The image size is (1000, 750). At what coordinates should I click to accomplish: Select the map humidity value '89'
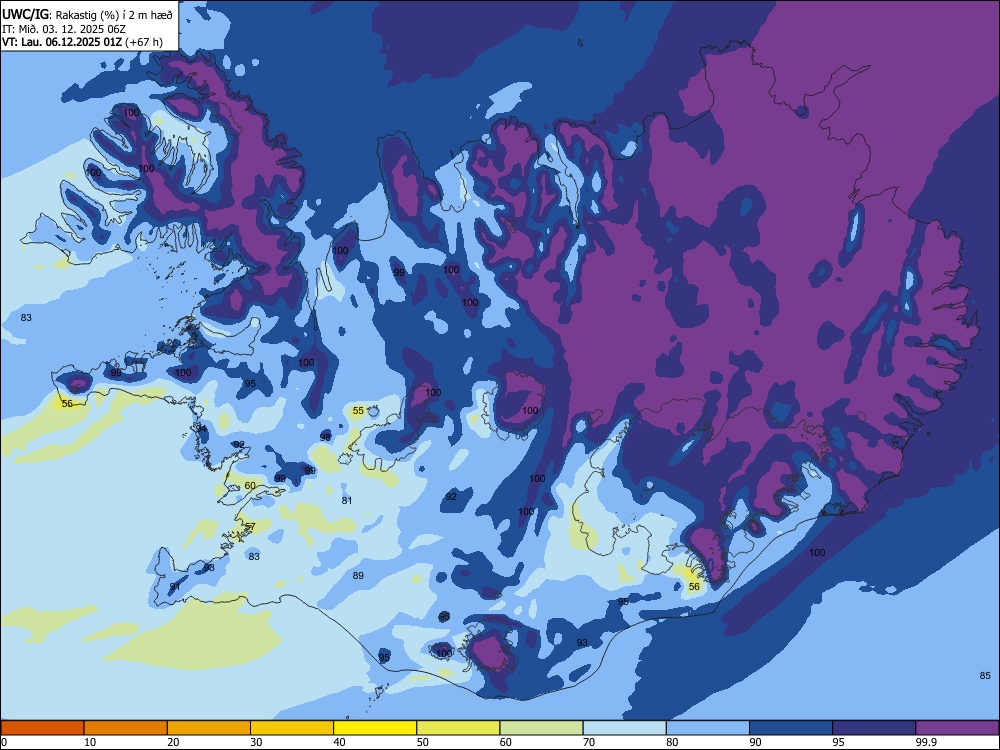click(358, 575)
